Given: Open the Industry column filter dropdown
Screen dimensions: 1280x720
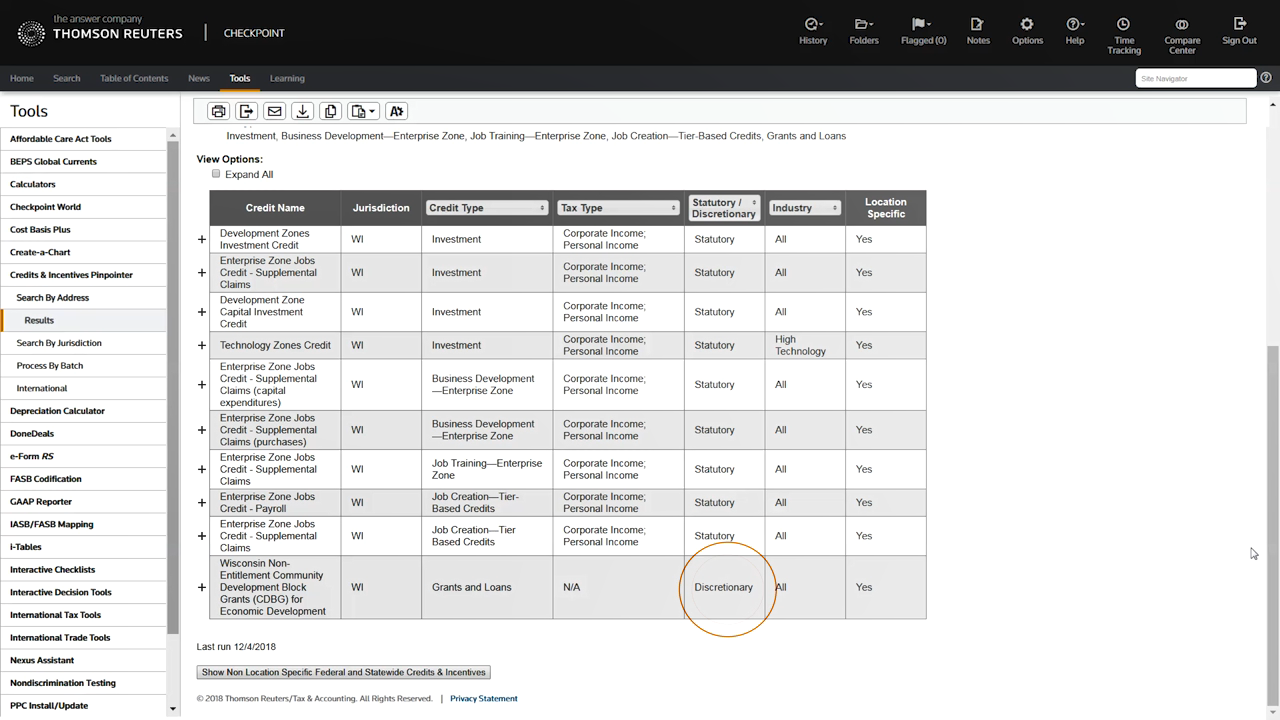Looking at the screenshot, I should [804, 208].
